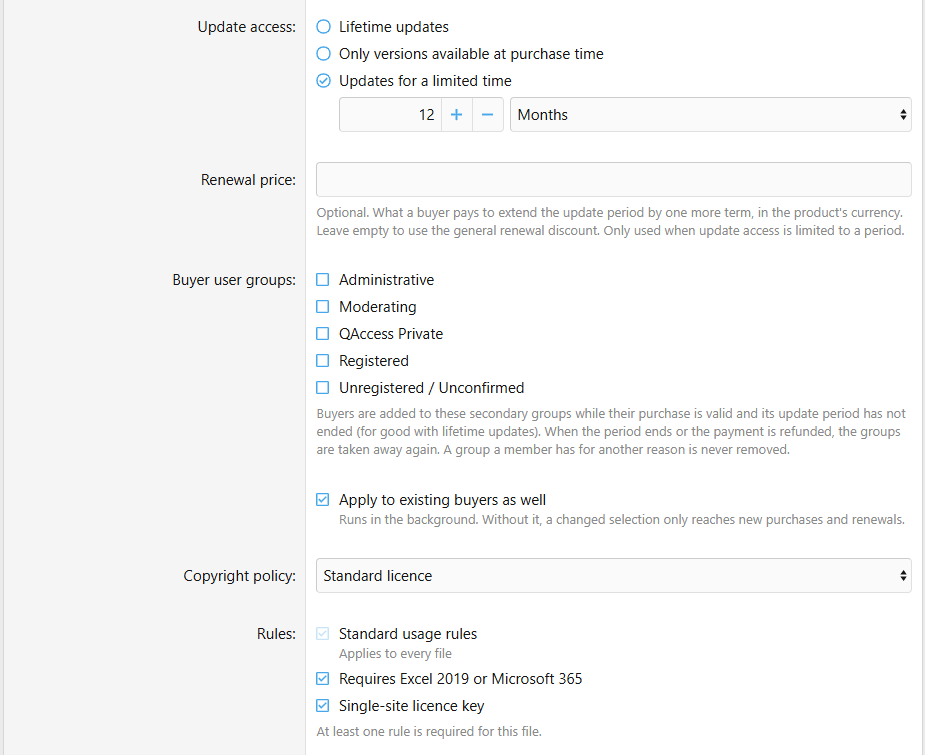Check the Unregistered / Unconfirmed user group
Screen dimensions: 925x755
click(x=323, y=388)
